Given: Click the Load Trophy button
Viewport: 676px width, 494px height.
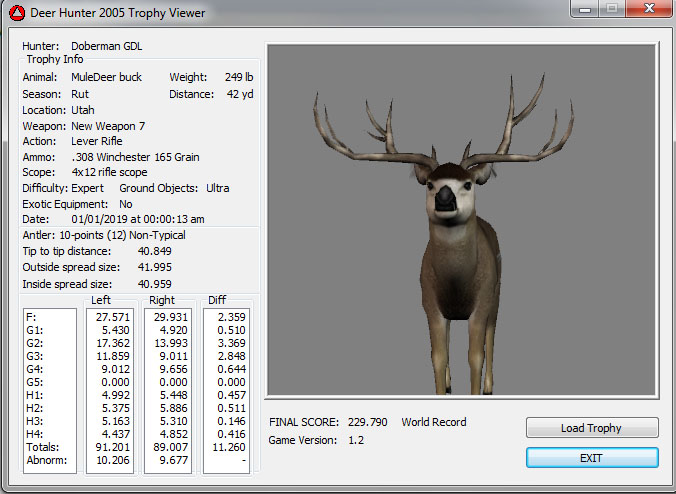Looking at the screenshot, I should [x=591, y=428].
